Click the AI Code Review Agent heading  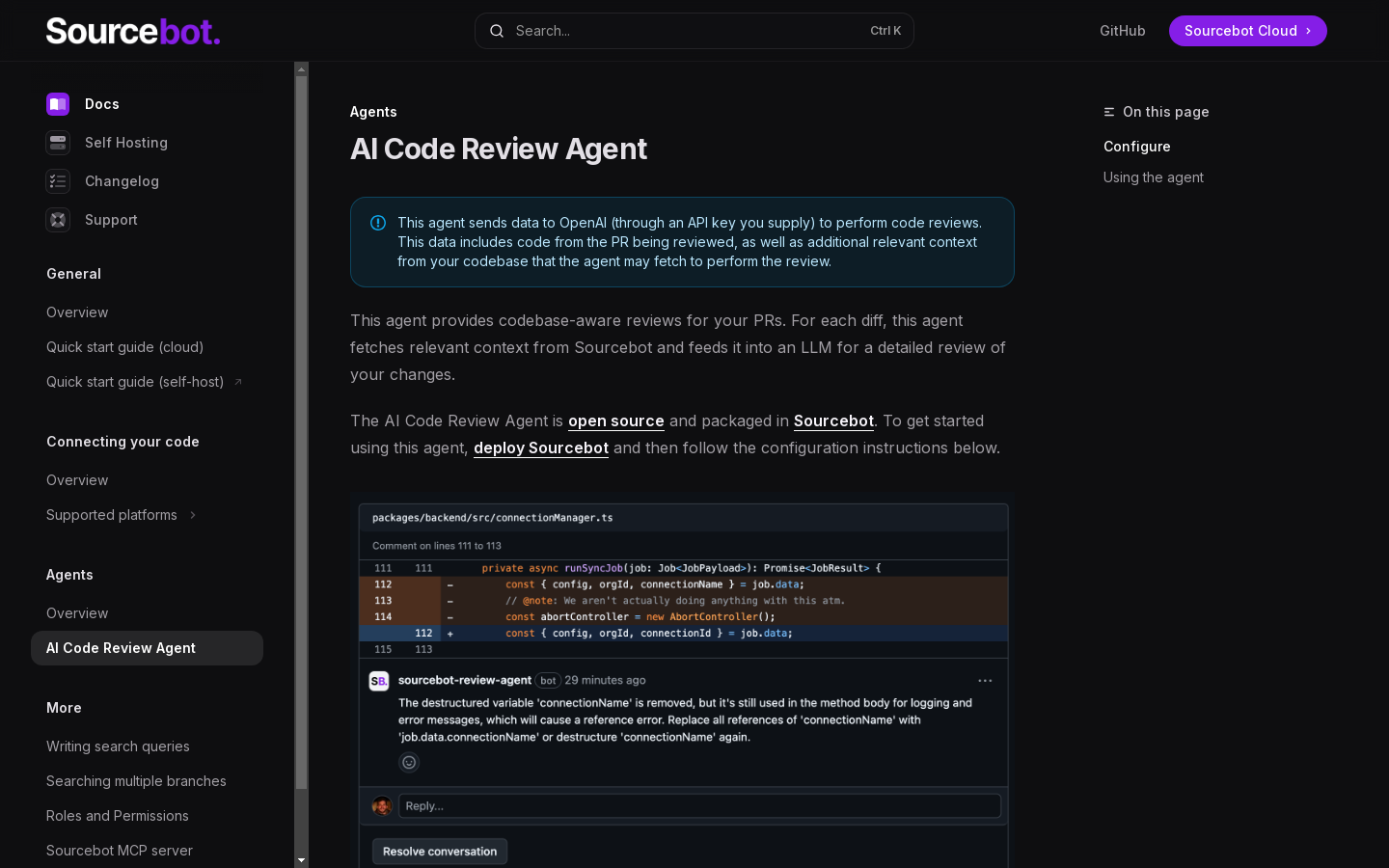pyautogui.click(x=499, y=149)
